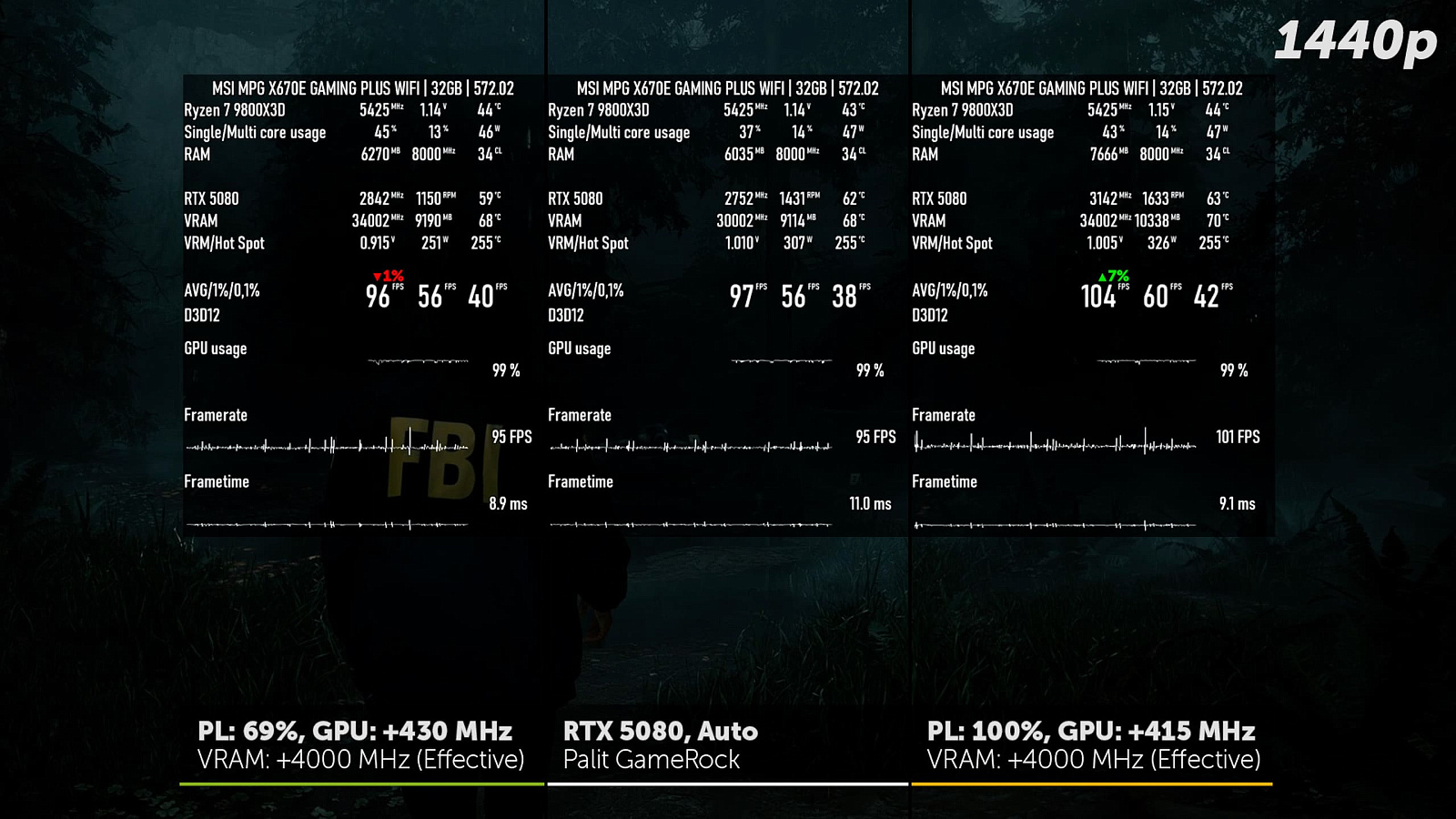Click the 1.005 V GPU voltage value
Viewport: 1456px width, 819px height.
1106,243
